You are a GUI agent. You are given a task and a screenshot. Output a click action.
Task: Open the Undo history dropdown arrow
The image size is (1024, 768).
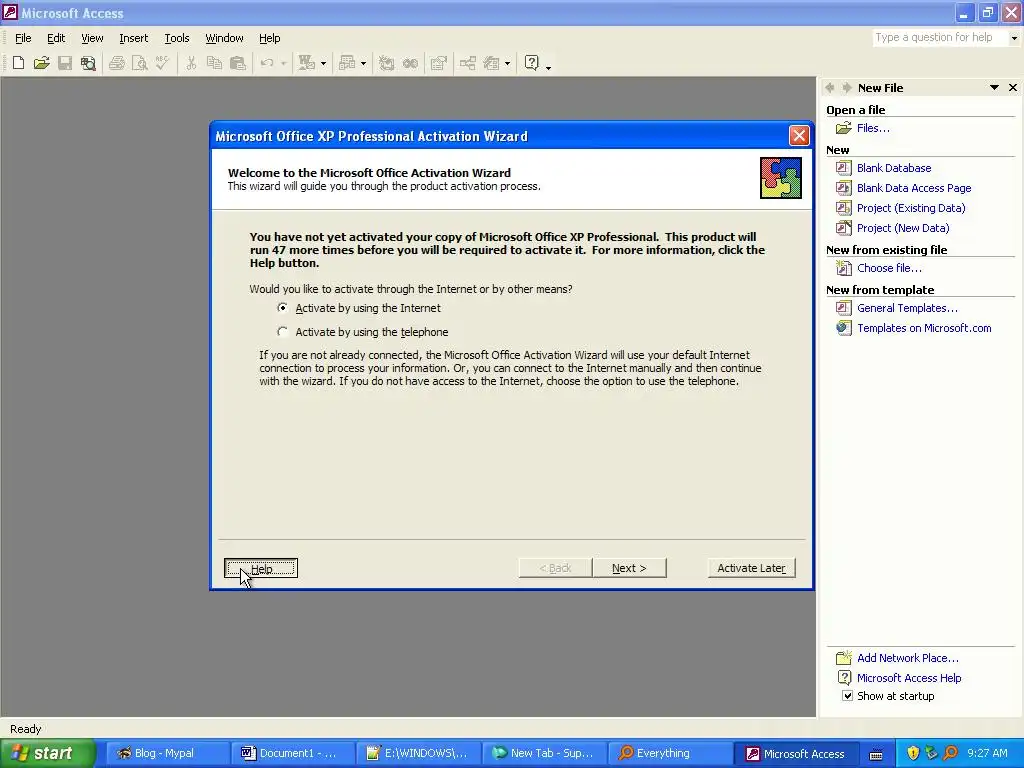tap(283, 63)
